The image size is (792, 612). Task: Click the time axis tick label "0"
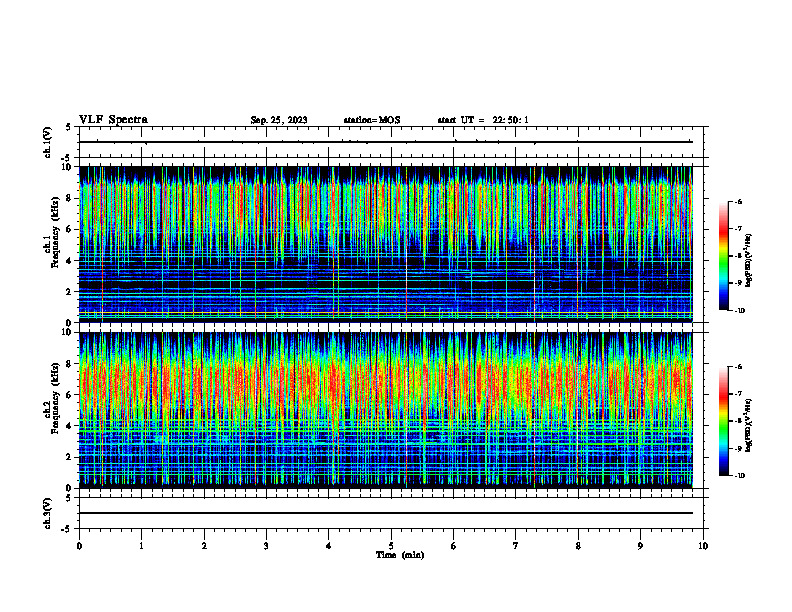(79, 546)
